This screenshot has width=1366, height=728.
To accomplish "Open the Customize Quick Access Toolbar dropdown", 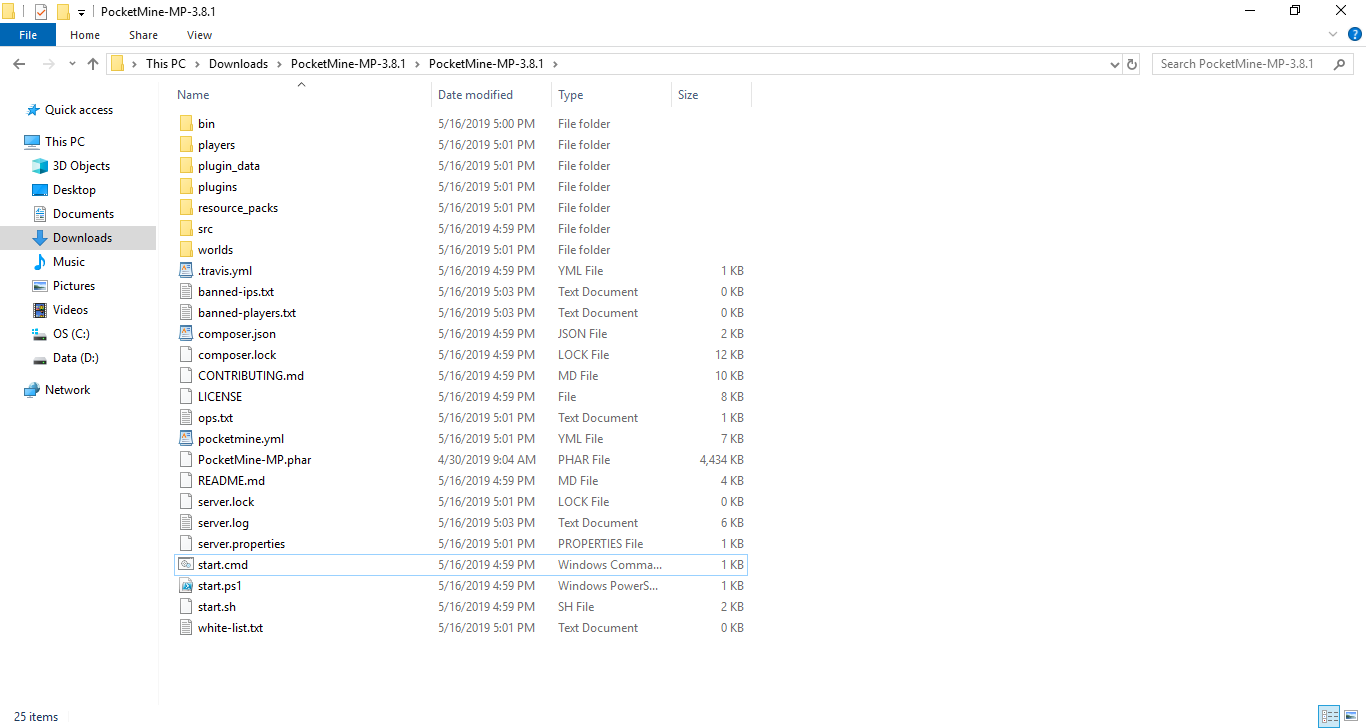I will tap(81, 13).
